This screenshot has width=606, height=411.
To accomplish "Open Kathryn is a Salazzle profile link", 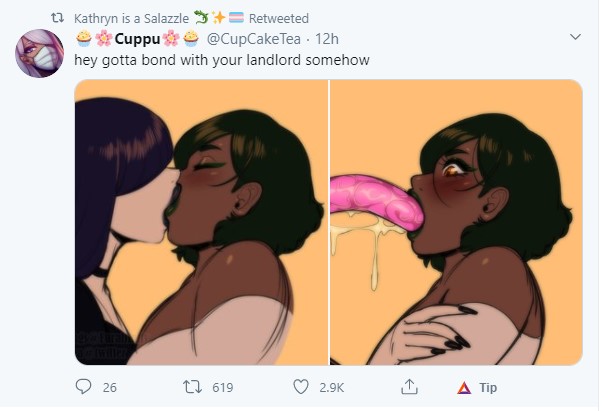I will (x=133, y=19).
